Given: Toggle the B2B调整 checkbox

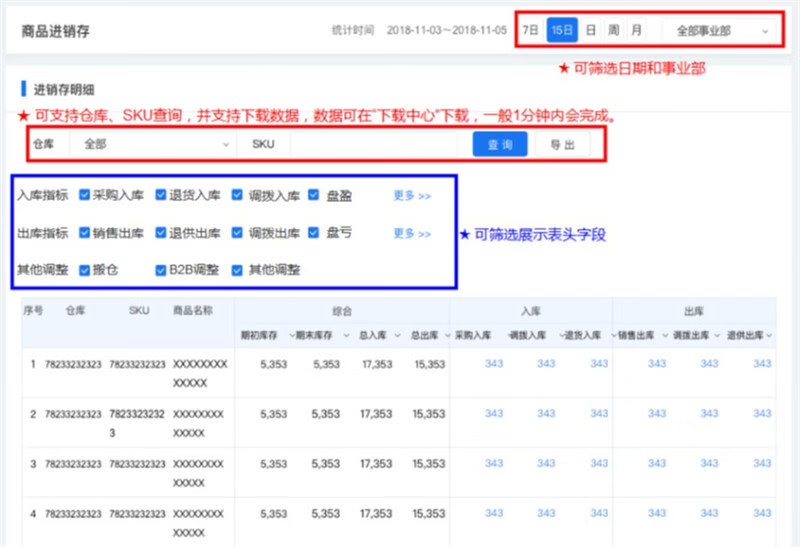Looking at the screenshot, I should pos(162,270).
